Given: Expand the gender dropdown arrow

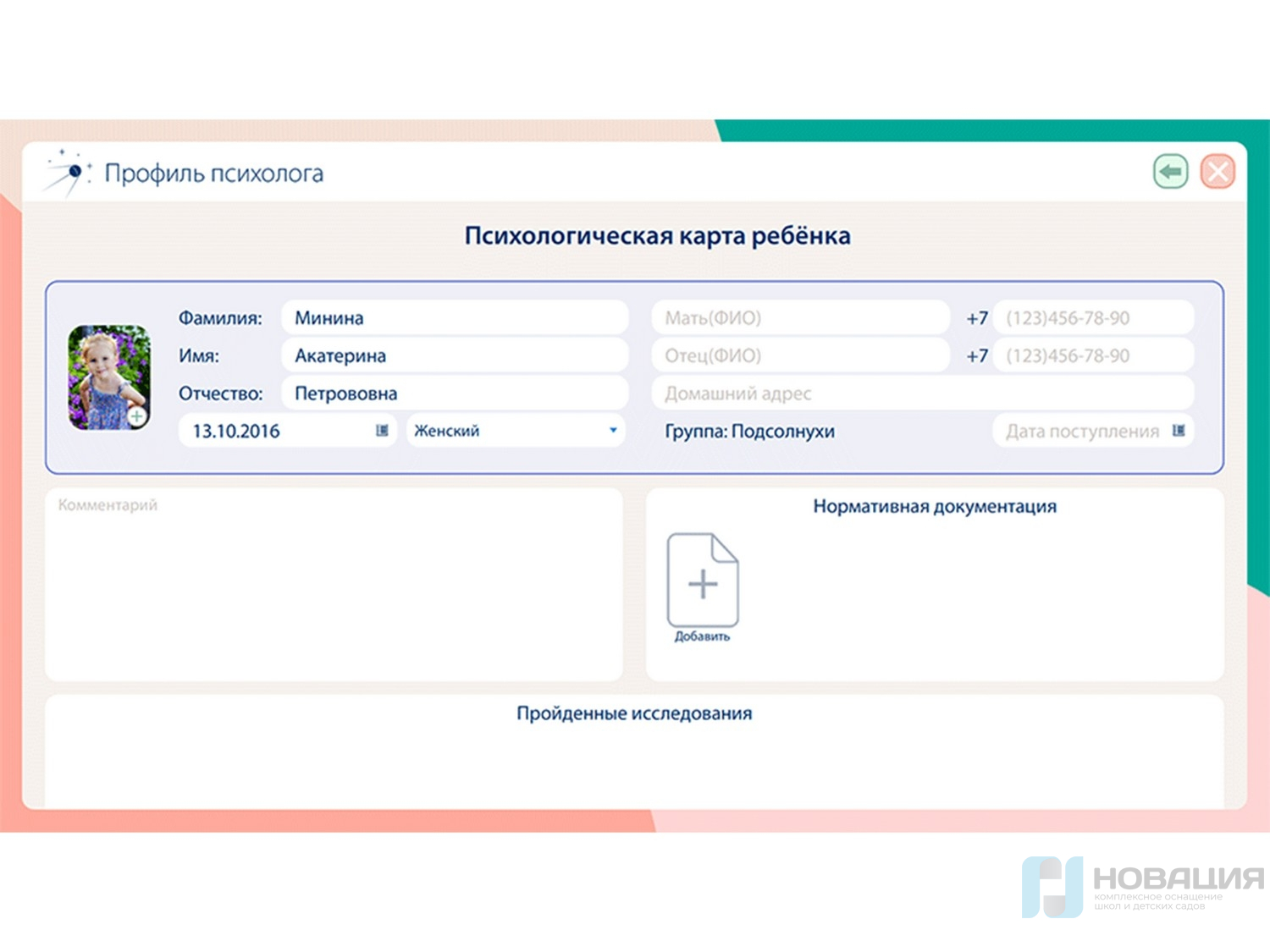Looking at the screenshot, I should pos(613,431).
